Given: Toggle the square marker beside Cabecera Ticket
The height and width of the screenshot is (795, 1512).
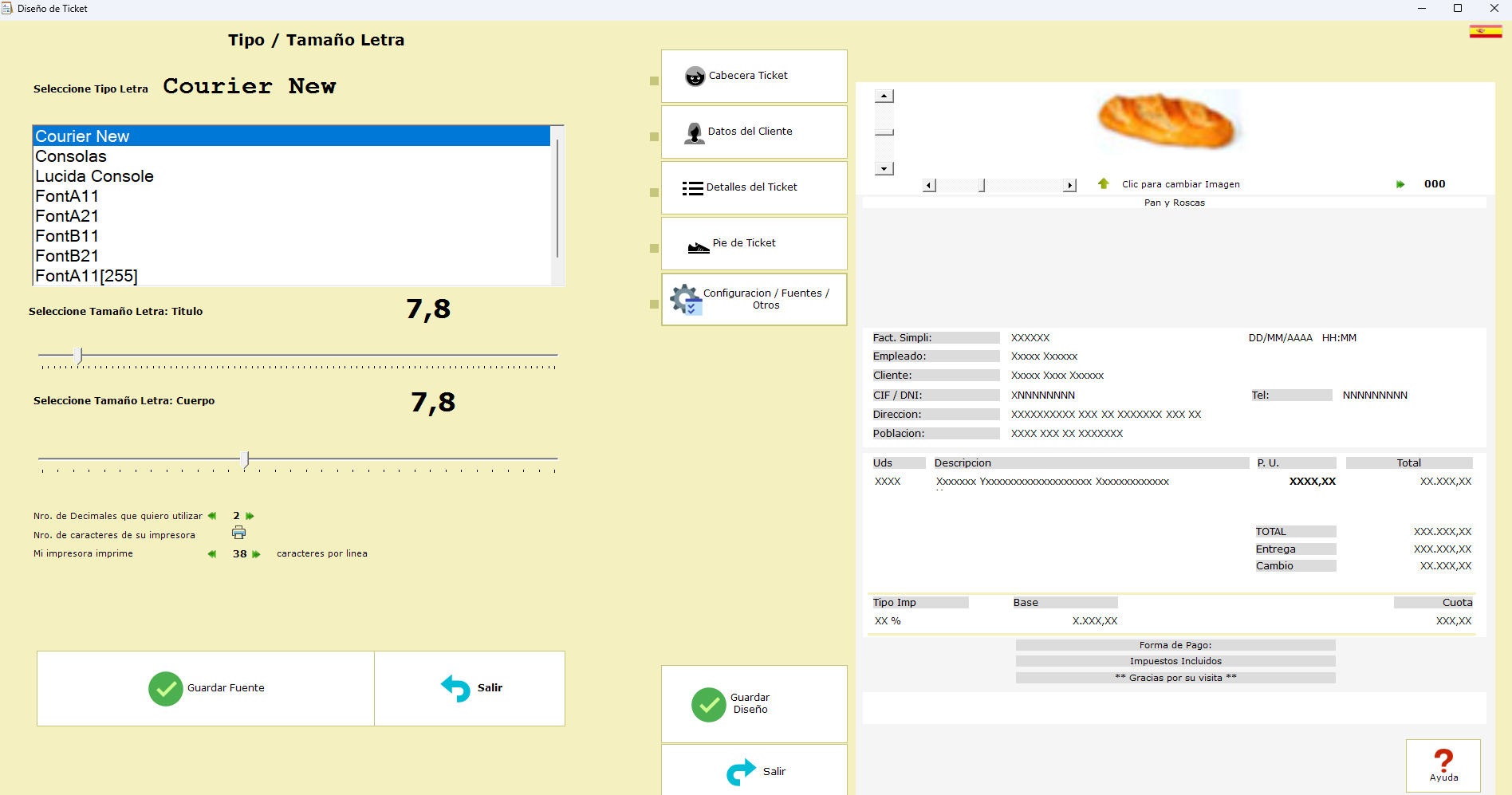Looking at the screenshot, I should pos(654,81).
